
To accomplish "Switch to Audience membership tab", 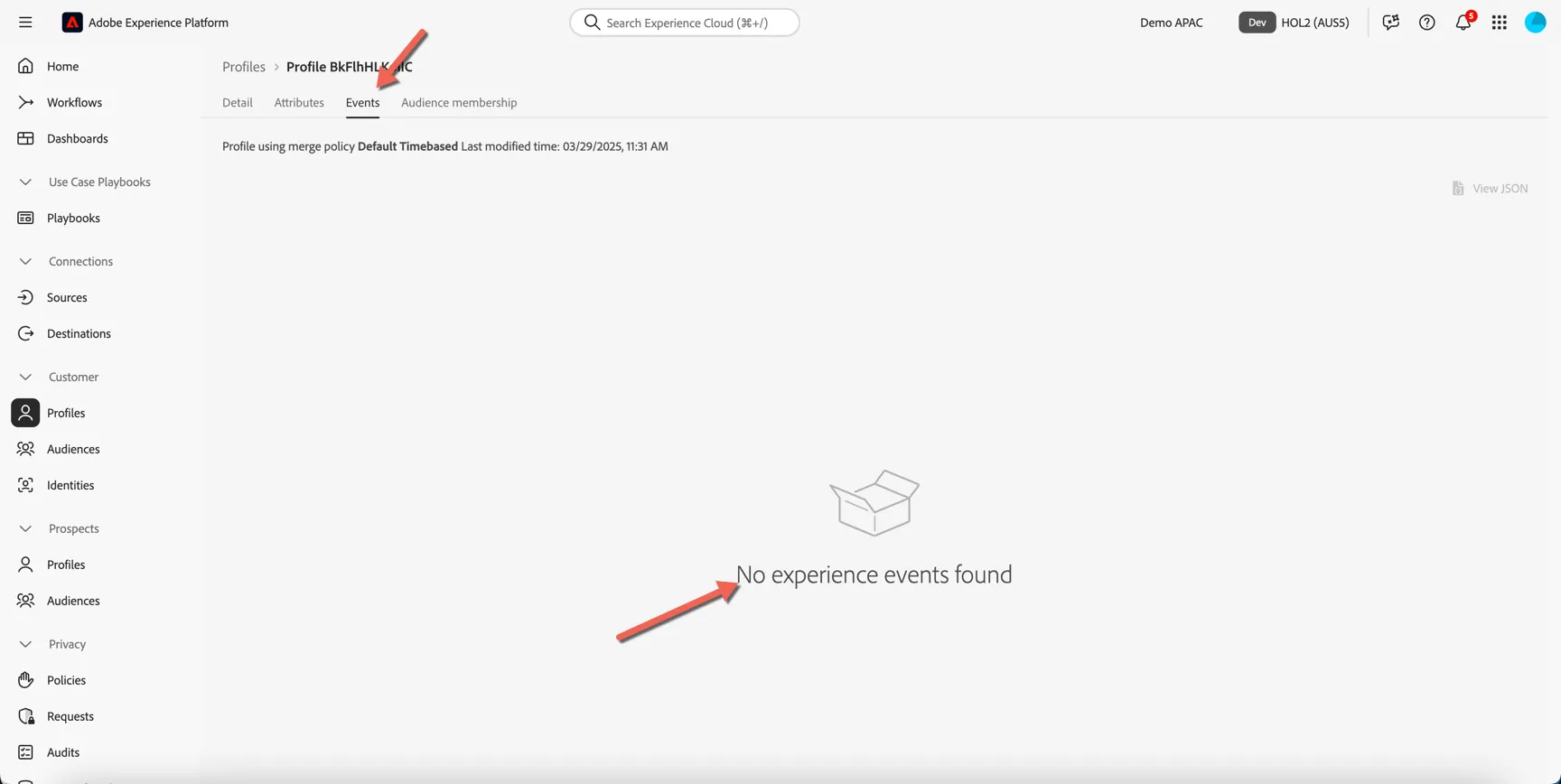I will tap(459, 102).
